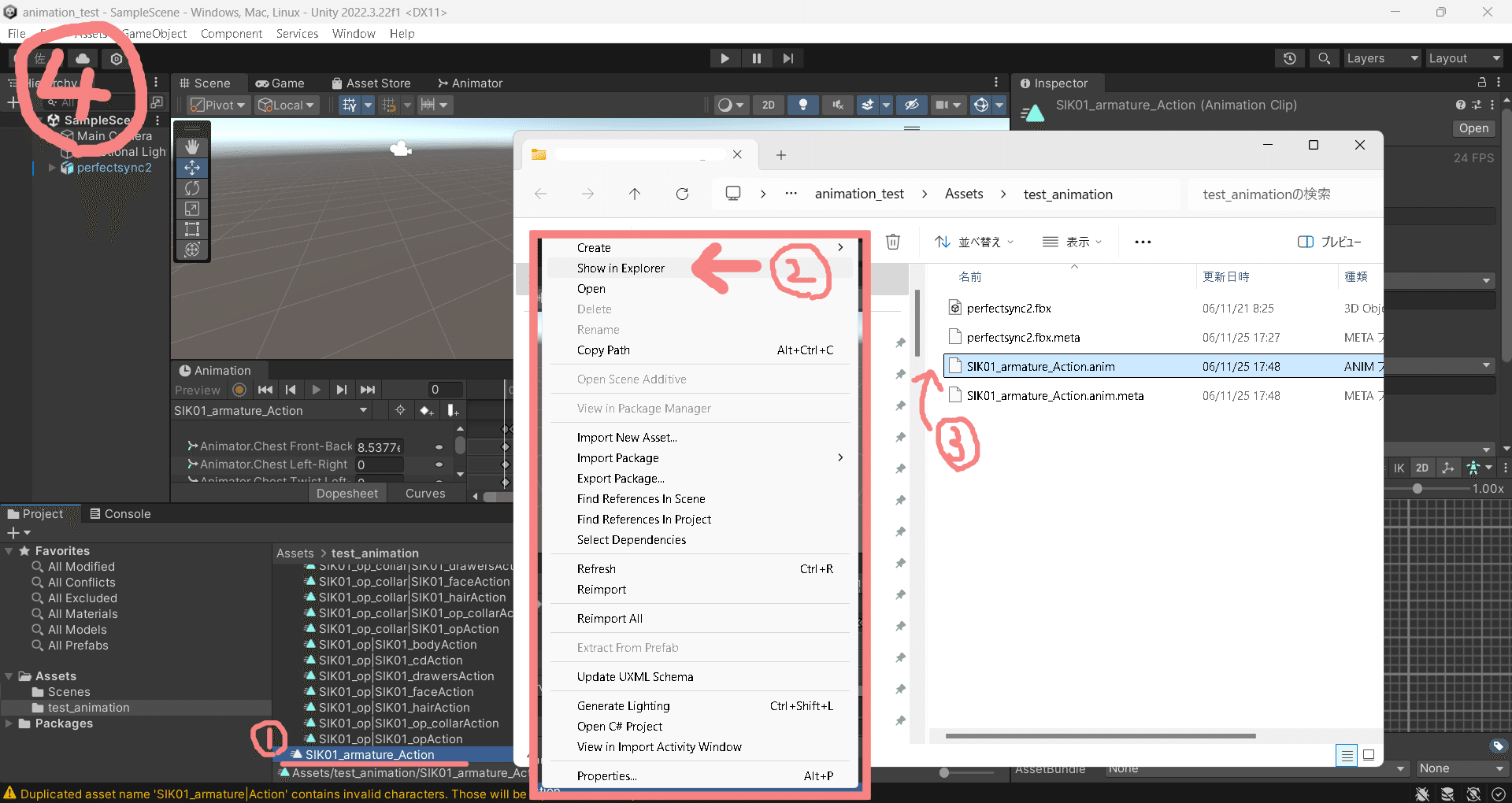Image resolution: width=1512 pixels, height=803 pixels.
Task: Switch to the Game tab
Action: click(280, 83)
